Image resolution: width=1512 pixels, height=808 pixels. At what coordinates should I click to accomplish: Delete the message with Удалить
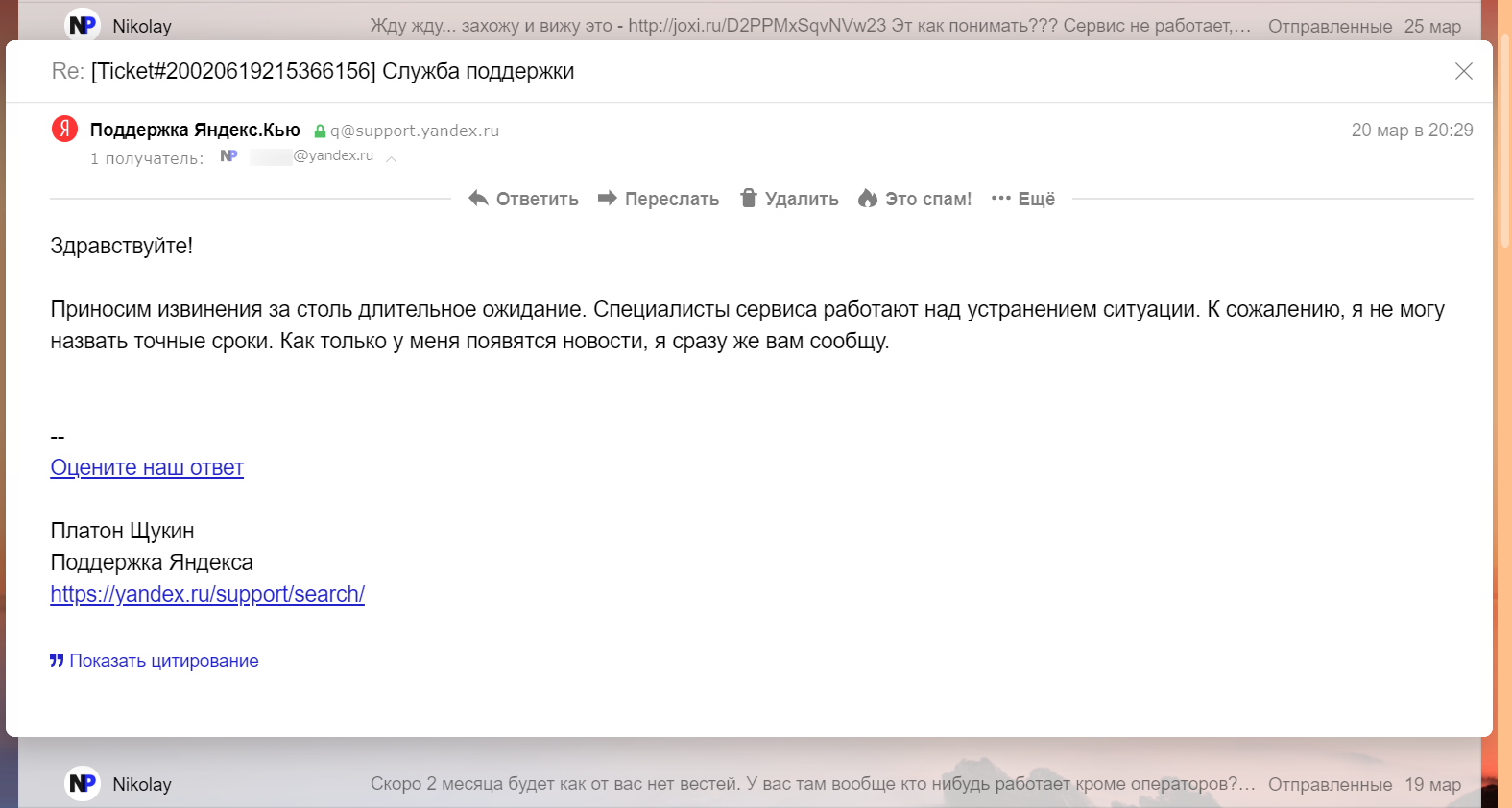(x=789, y=199)
